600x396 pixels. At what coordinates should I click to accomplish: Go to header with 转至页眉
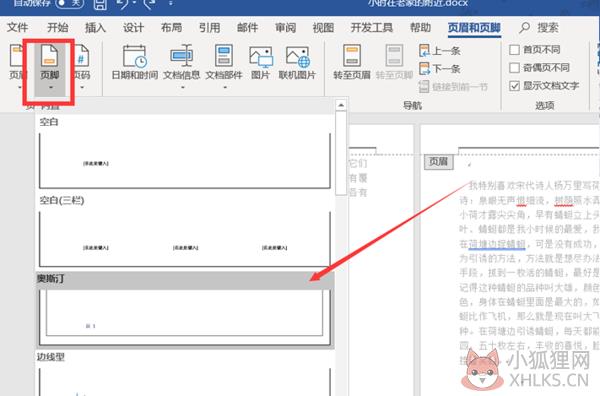[352, 63]
